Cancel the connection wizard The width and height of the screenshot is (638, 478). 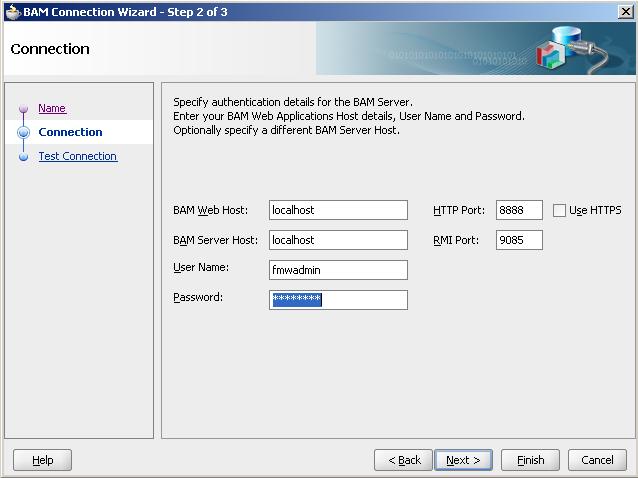[597, 460]
